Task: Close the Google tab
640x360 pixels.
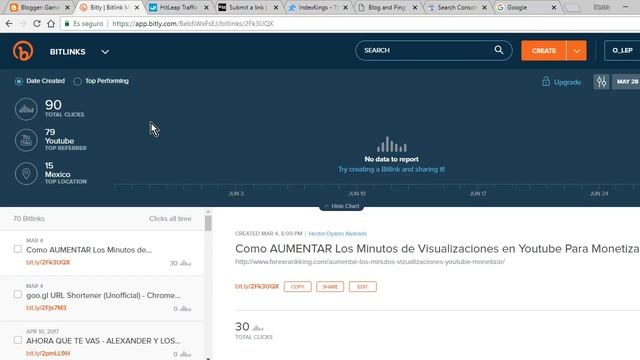Action: tap(553, 8)
